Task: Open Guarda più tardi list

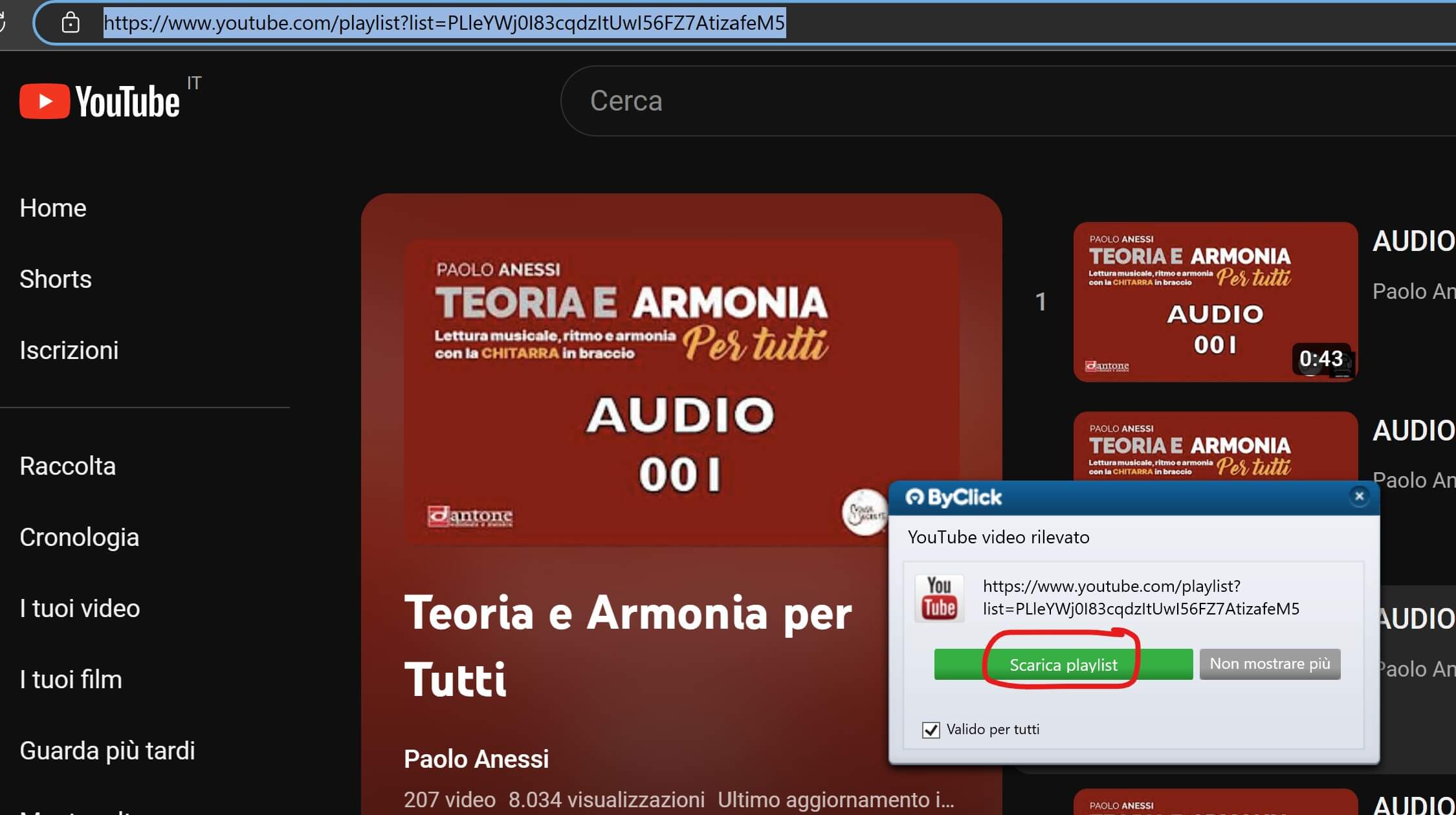Action: 107,751
